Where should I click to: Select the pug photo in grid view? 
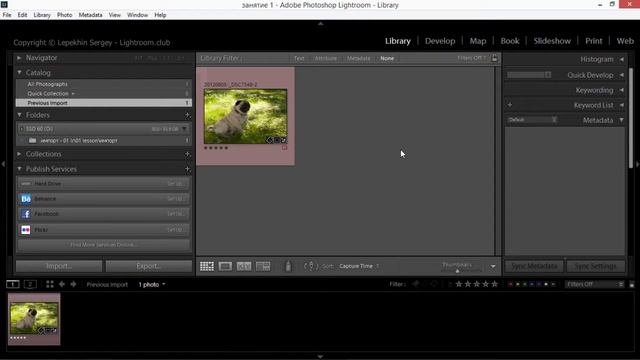click(x=245, y=116)
